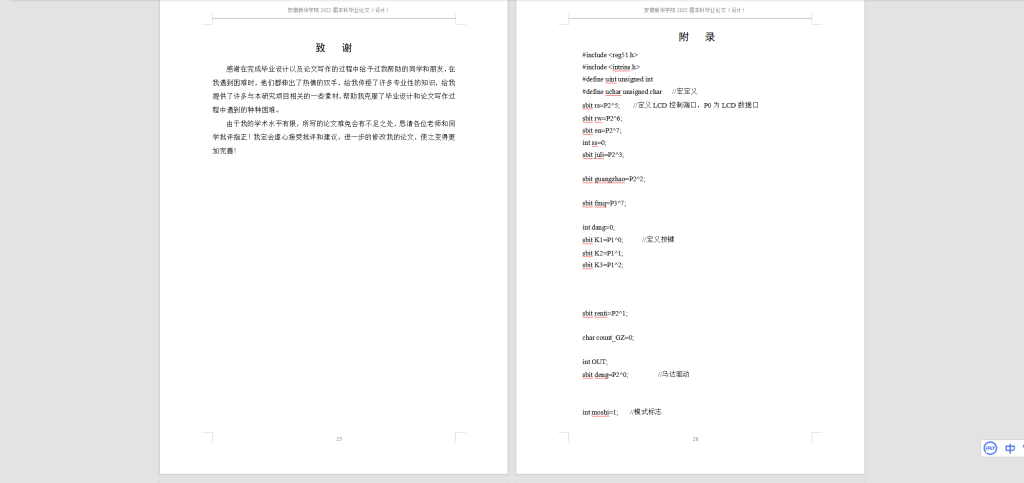
Task: Click page number 26 in the footer
Action: coord(696,439)
